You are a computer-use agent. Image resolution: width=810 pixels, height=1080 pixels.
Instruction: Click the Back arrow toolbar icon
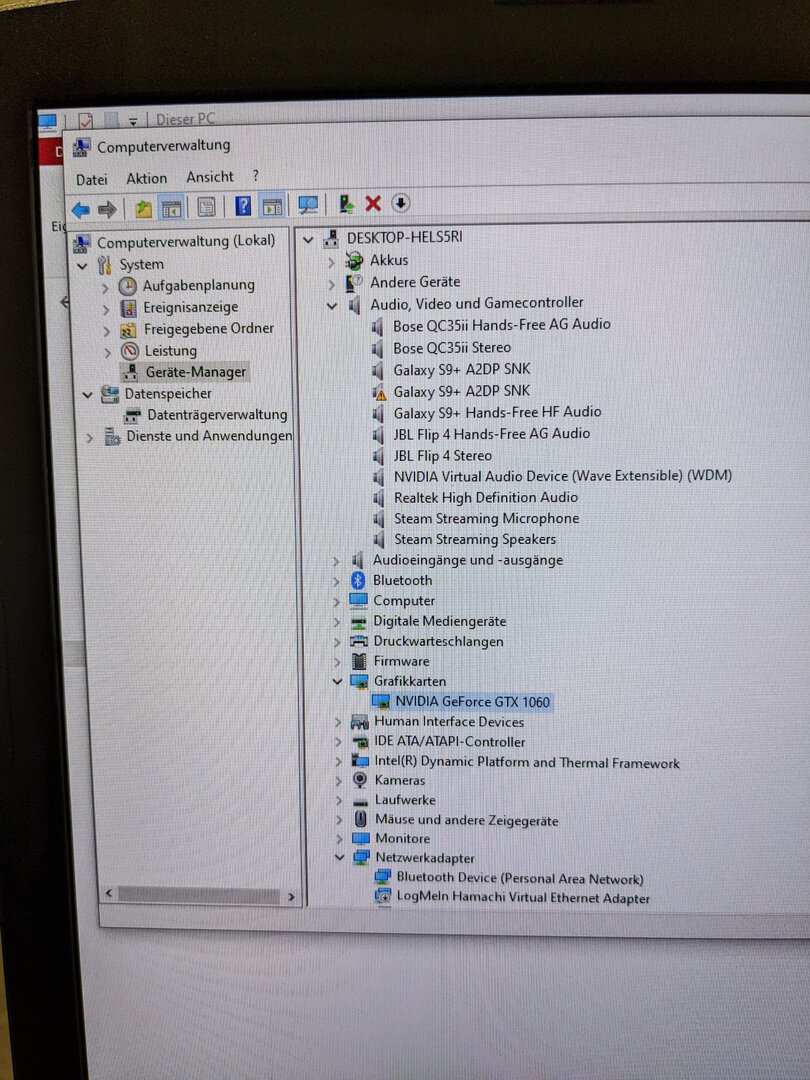[81, 209]
